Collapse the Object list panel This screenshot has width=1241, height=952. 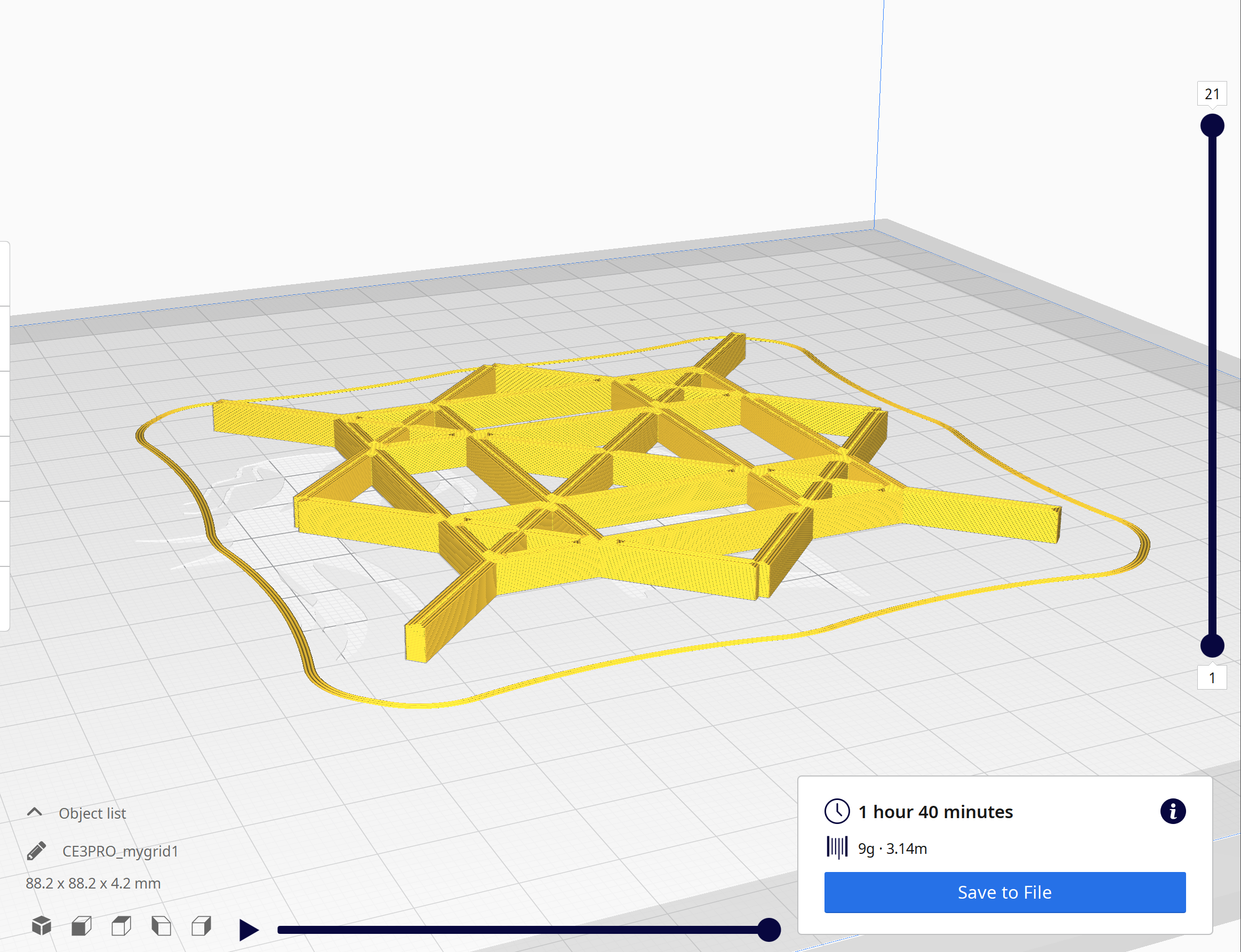[x=35, y=812]
